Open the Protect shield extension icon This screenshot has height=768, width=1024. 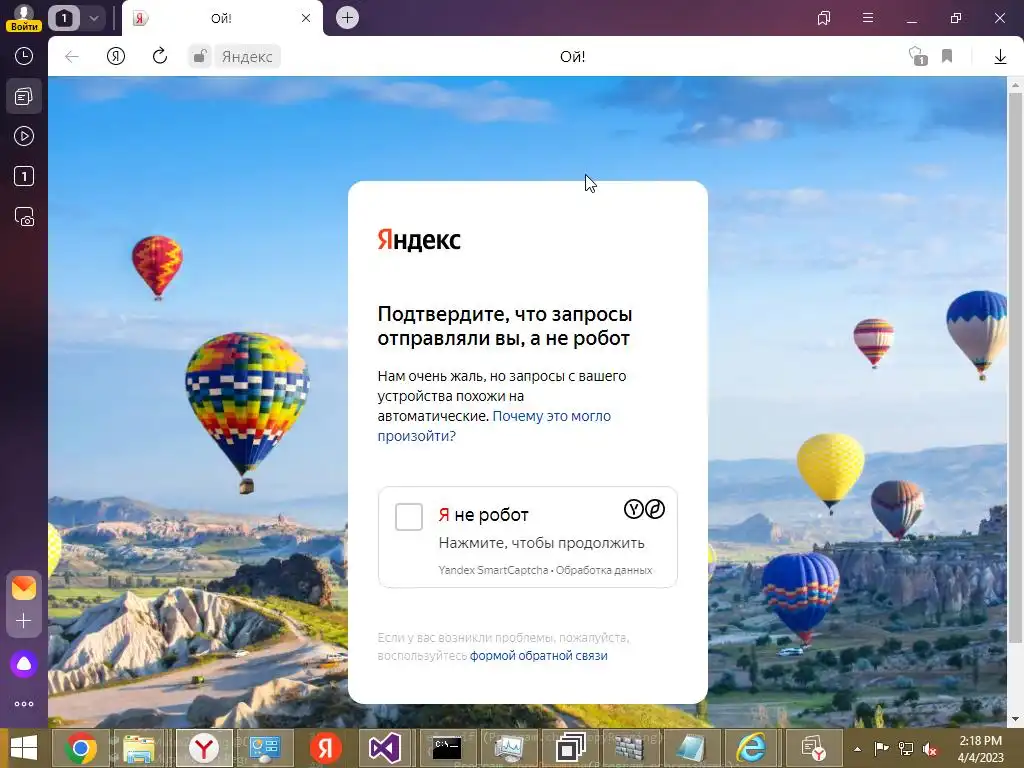click(918, 56)
